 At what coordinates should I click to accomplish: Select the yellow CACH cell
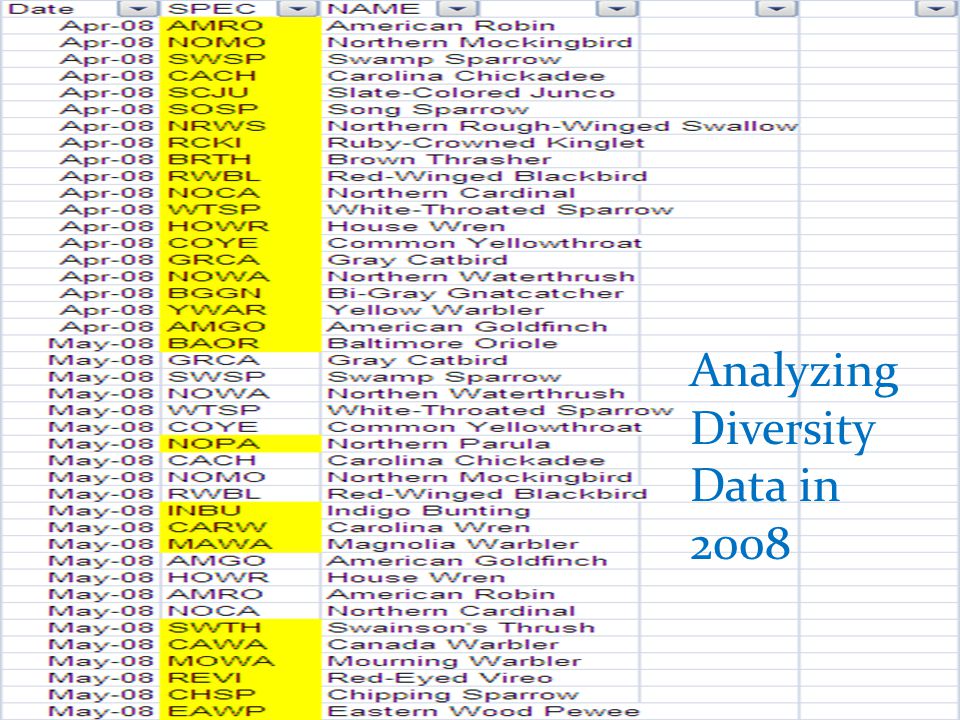(x=240, y=76)
